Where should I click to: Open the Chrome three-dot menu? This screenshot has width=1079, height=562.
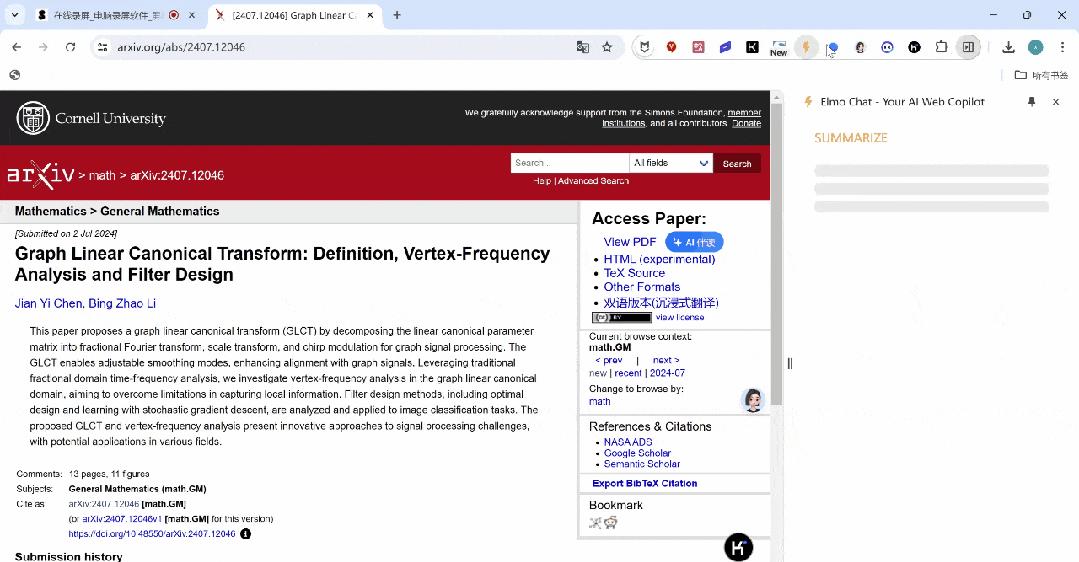[x=1061, y=47]
